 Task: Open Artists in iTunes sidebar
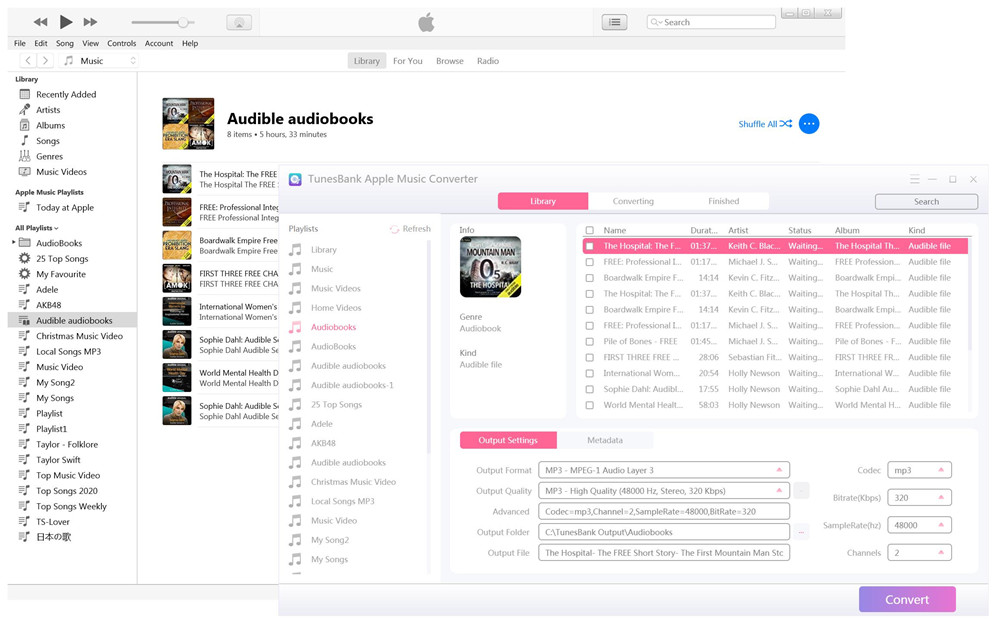pyautogui.click(x=48, y=110)
